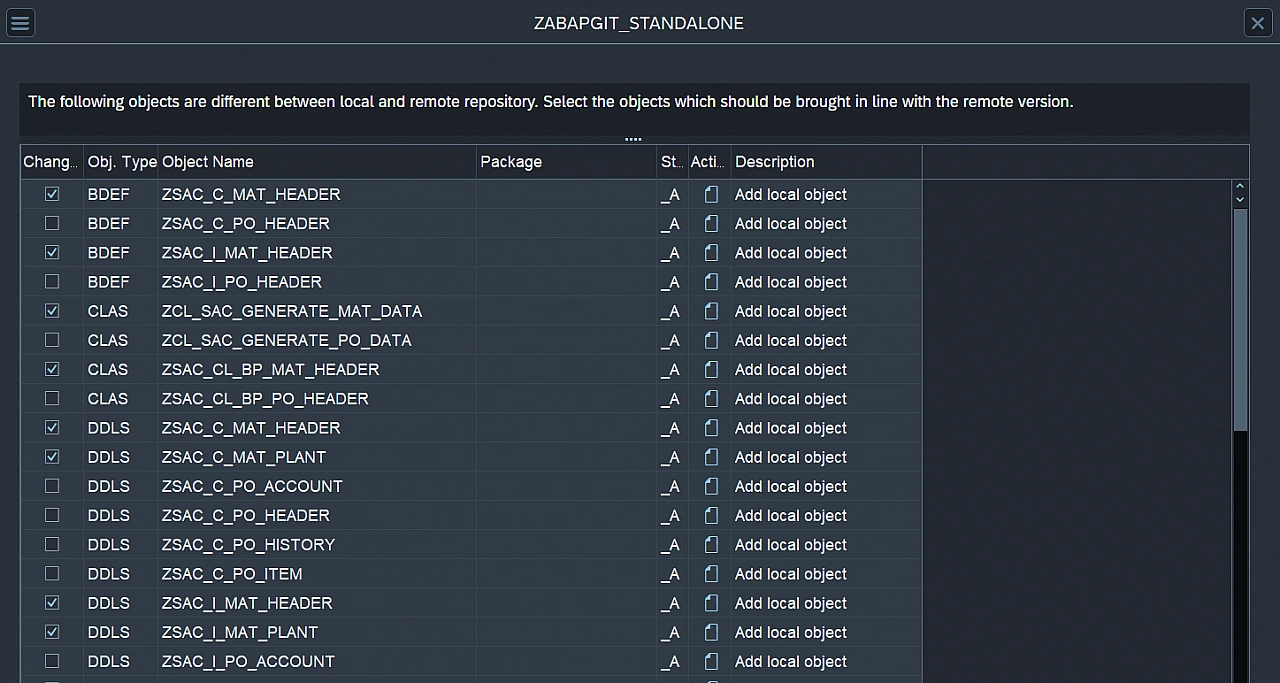Check the ZSAC_C_PO_HEADER BDEF checkbox
Viewport: 1280px width, 683px height.
52,223
